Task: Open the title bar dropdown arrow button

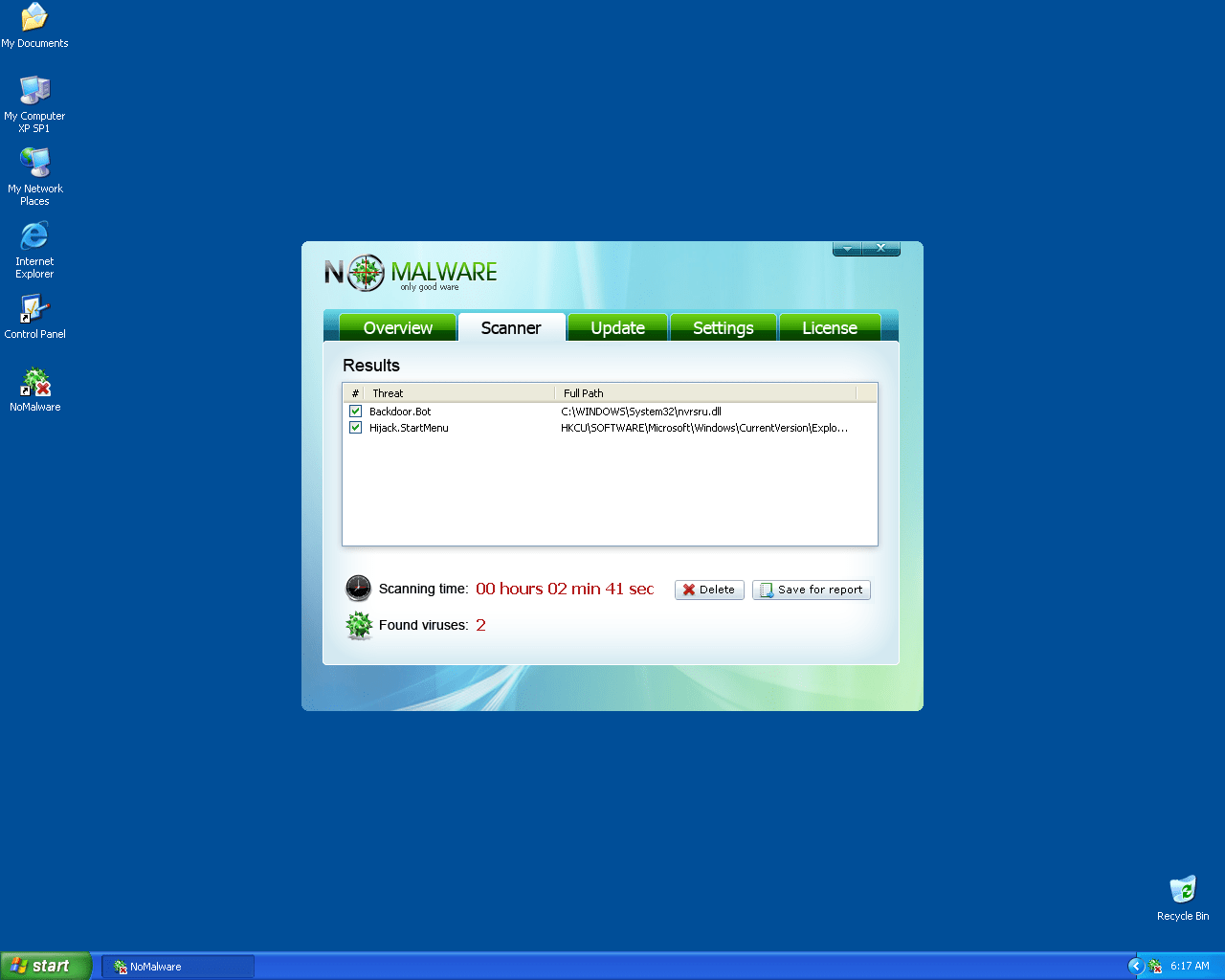Action: pyautogui.click(x=847, y=249)
